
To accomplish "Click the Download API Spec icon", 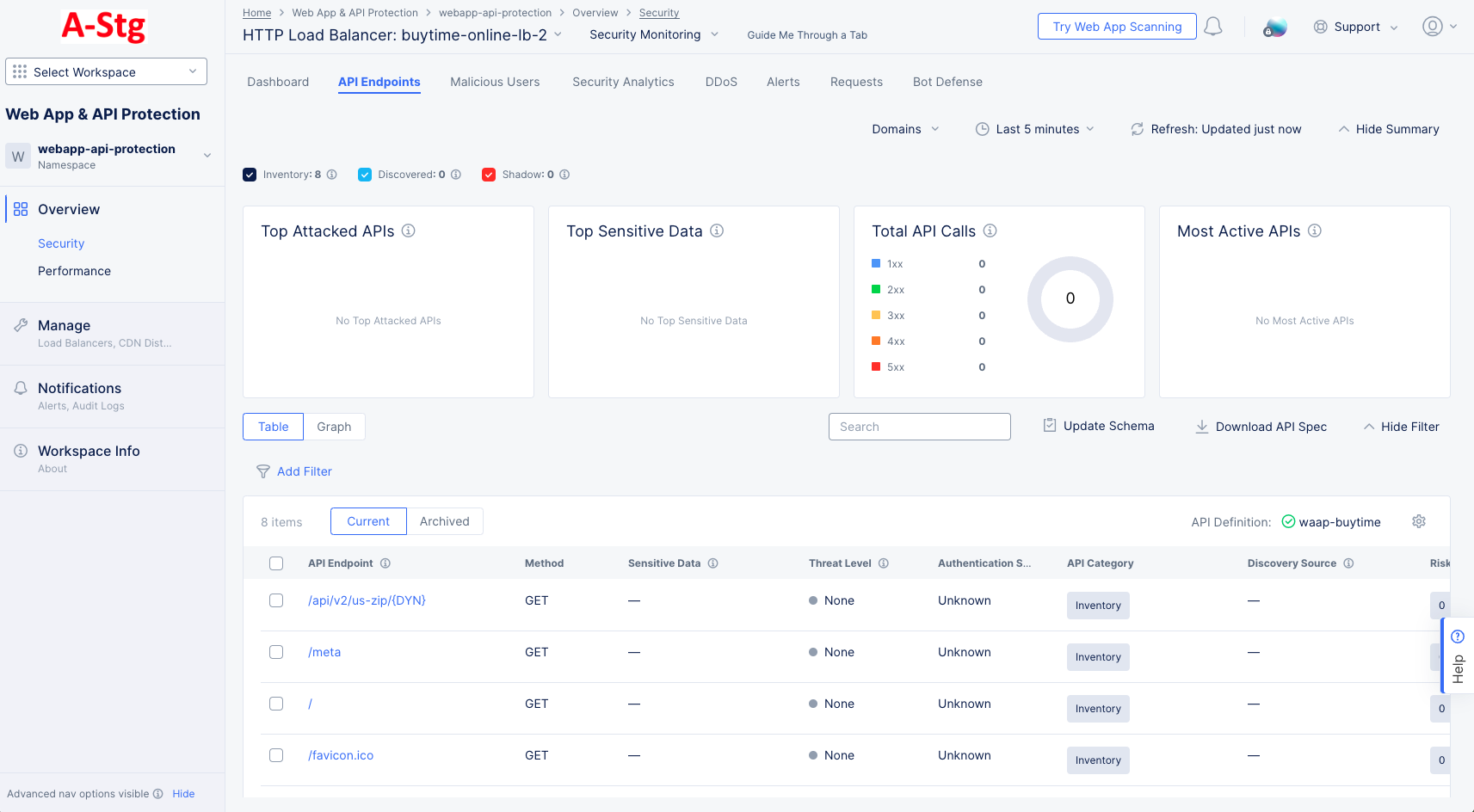I will point(1201,426).
